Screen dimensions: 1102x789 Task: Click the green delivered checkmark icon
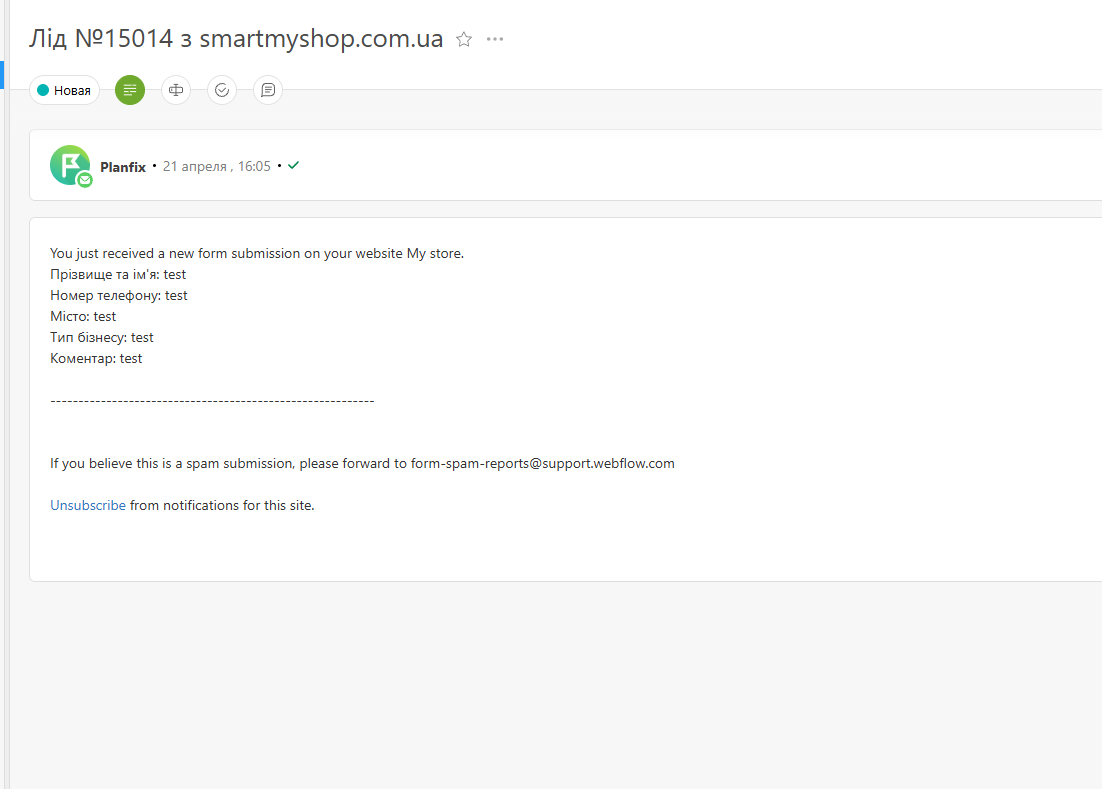pos(293,166)
